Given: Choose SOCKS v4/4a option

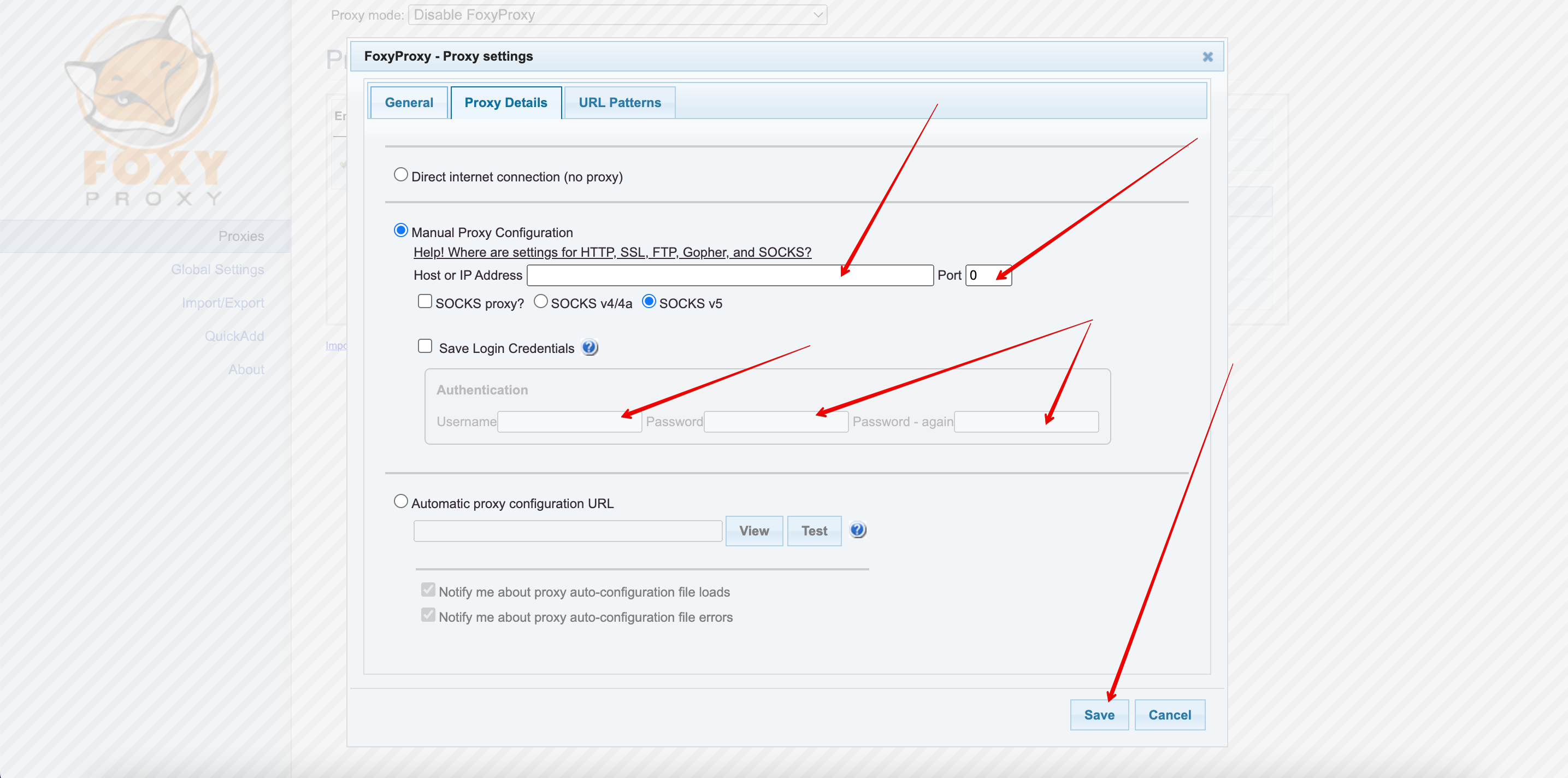Looking at the screenshot, I should (540, 302).
